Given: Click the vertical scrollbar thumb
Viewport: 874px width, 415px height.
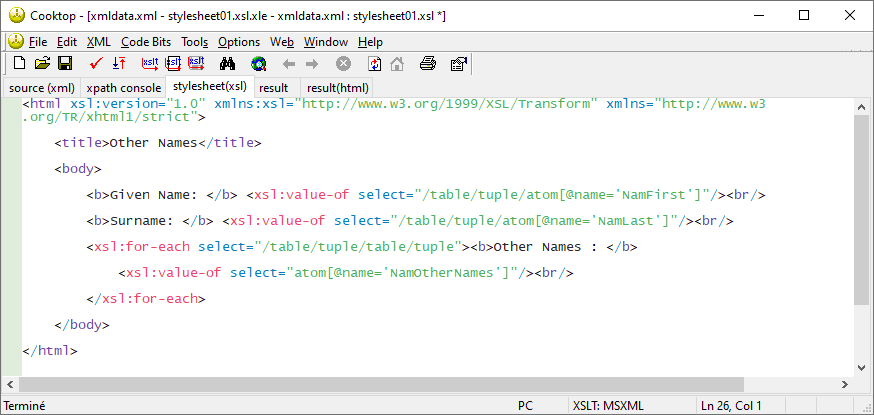Looking at the screenshot, I should (x=861, y=210).
